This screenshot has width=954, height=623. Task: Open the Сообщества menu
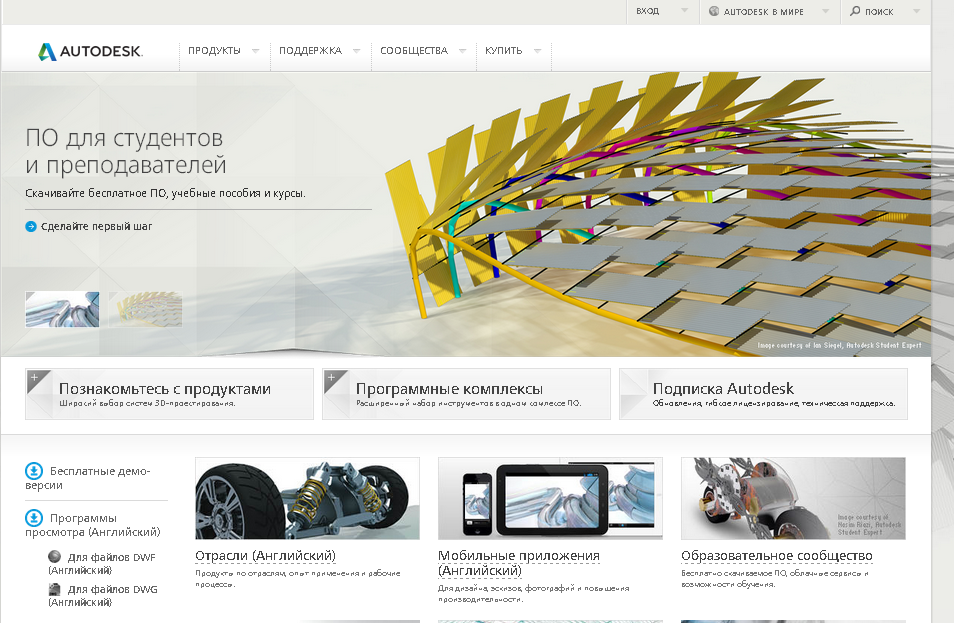[x=414, y=50]
